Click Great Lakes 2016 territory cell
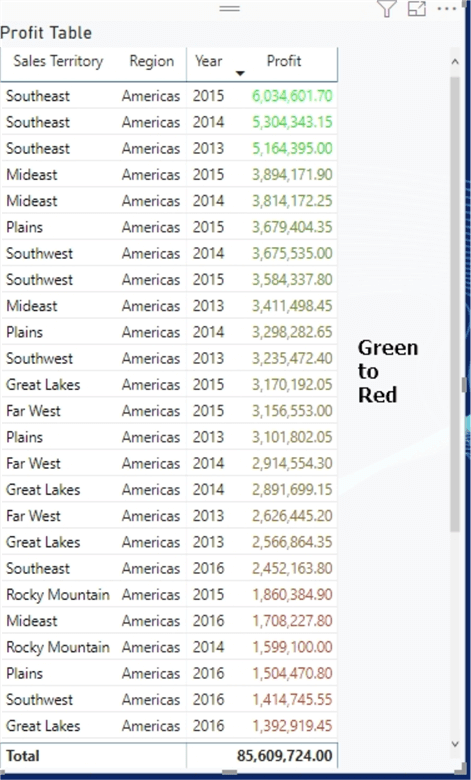 [43, 726]
